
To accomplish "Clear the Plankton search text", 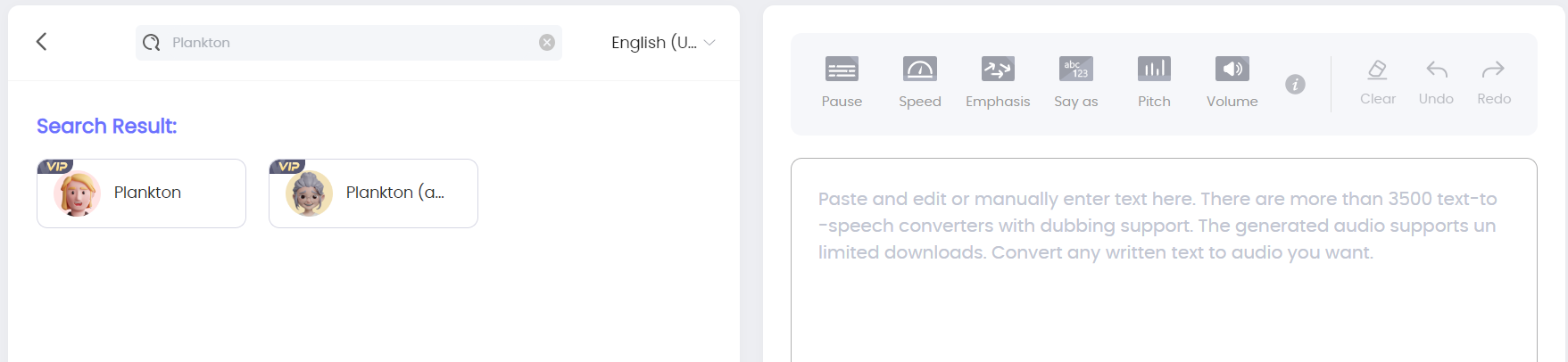I will [x=547, y=43].
